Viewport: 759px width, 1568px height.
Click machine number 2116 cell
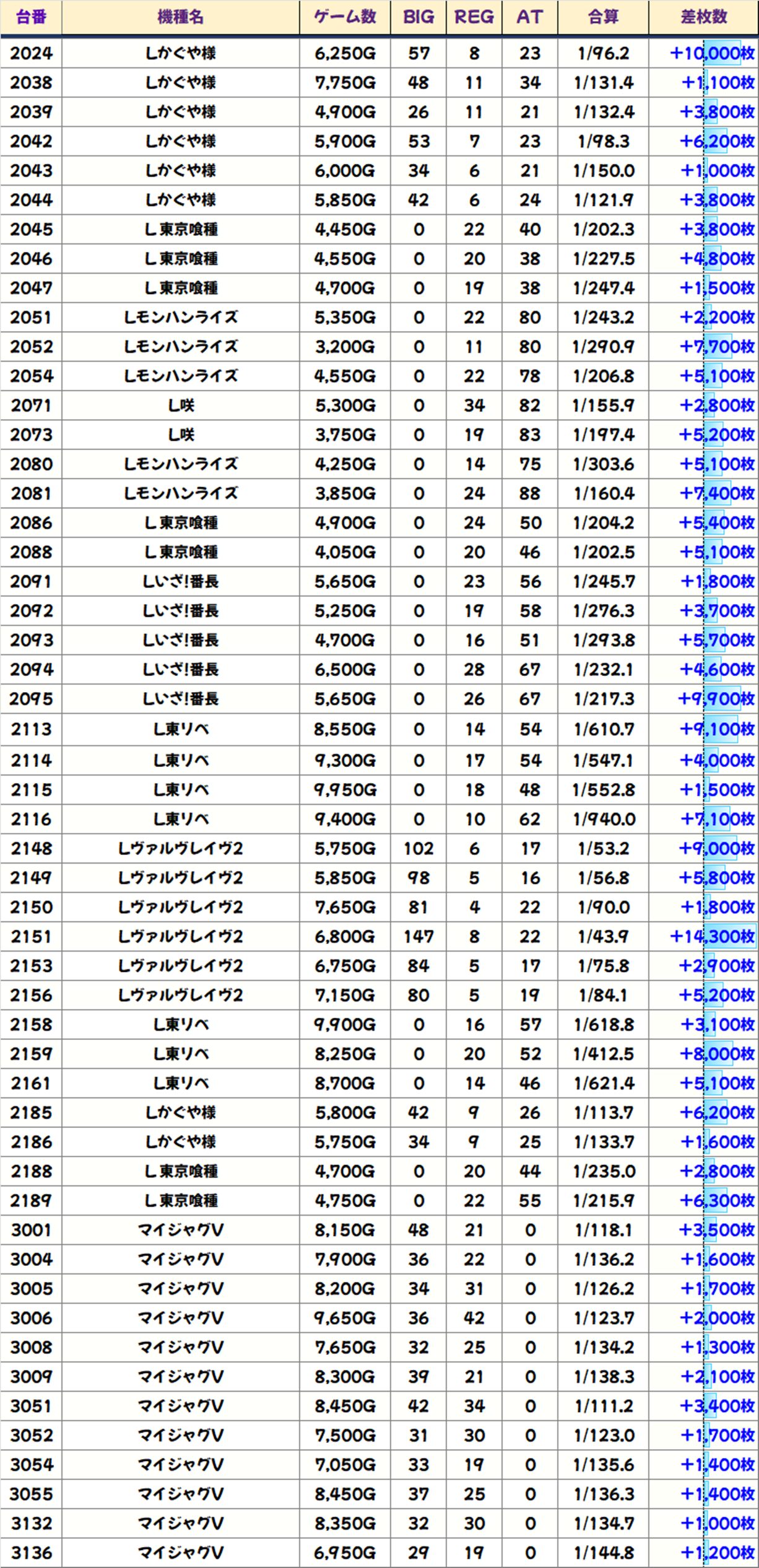(x=31, y=820)
